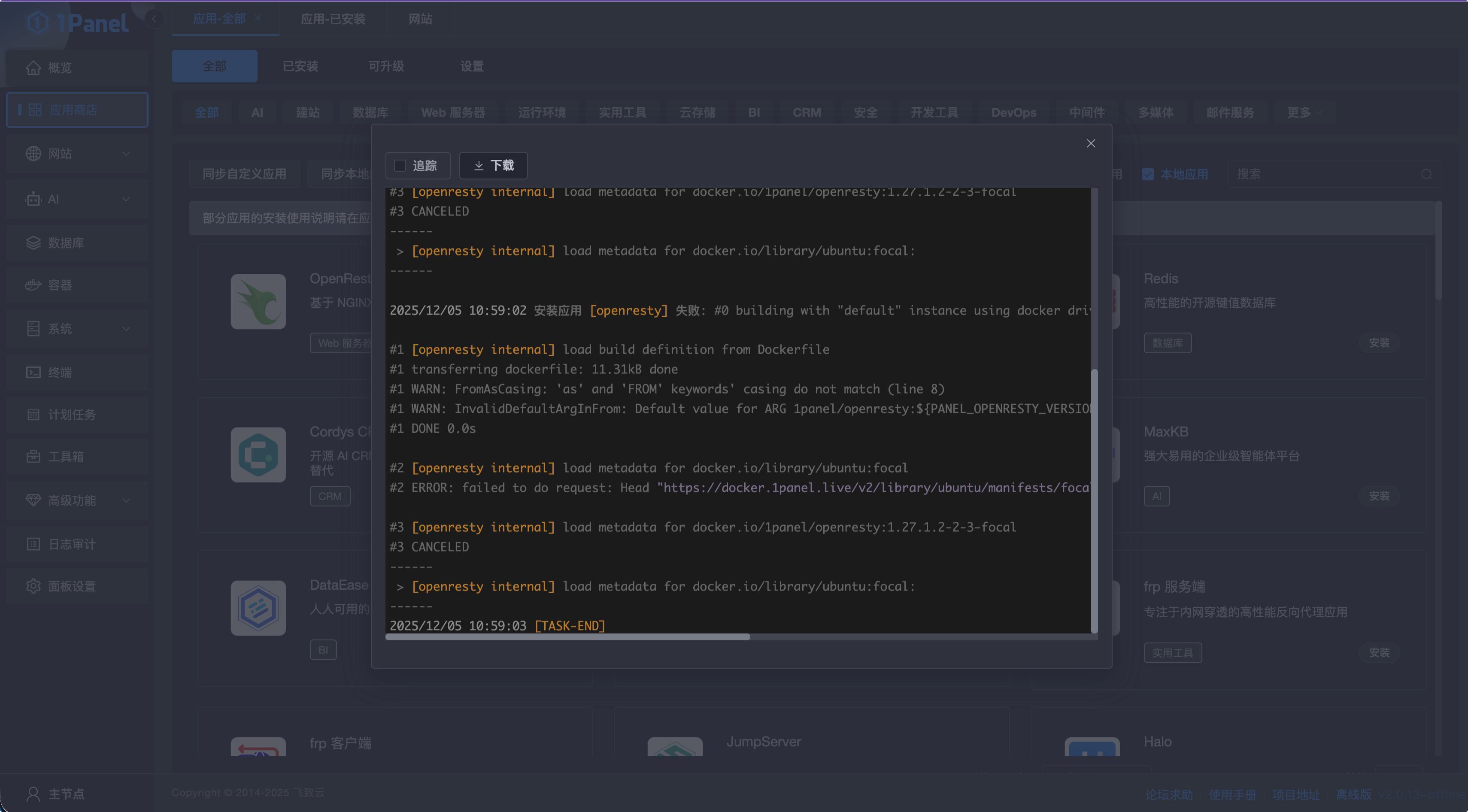Uncheck the 本地应用 checkbox
The width and height of the screenshot is (1468, 812).
(1148, 174)
